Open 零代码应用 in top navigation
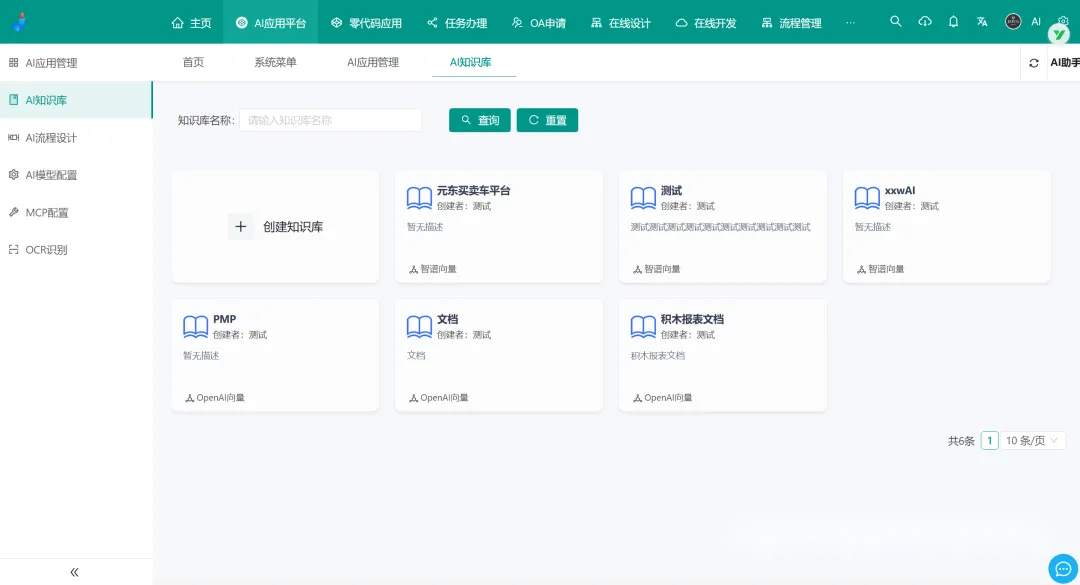The width and height of the screenshot is (1080, 585). coord(366,22)
